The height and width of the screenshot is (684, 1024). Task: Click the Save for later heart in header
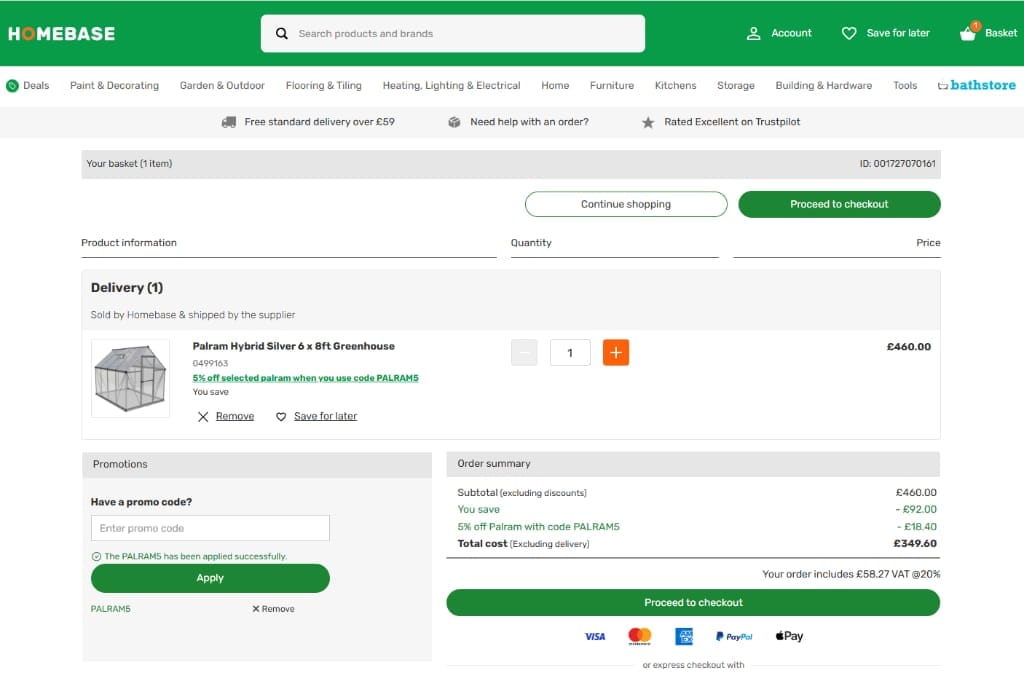click(848, 33)
